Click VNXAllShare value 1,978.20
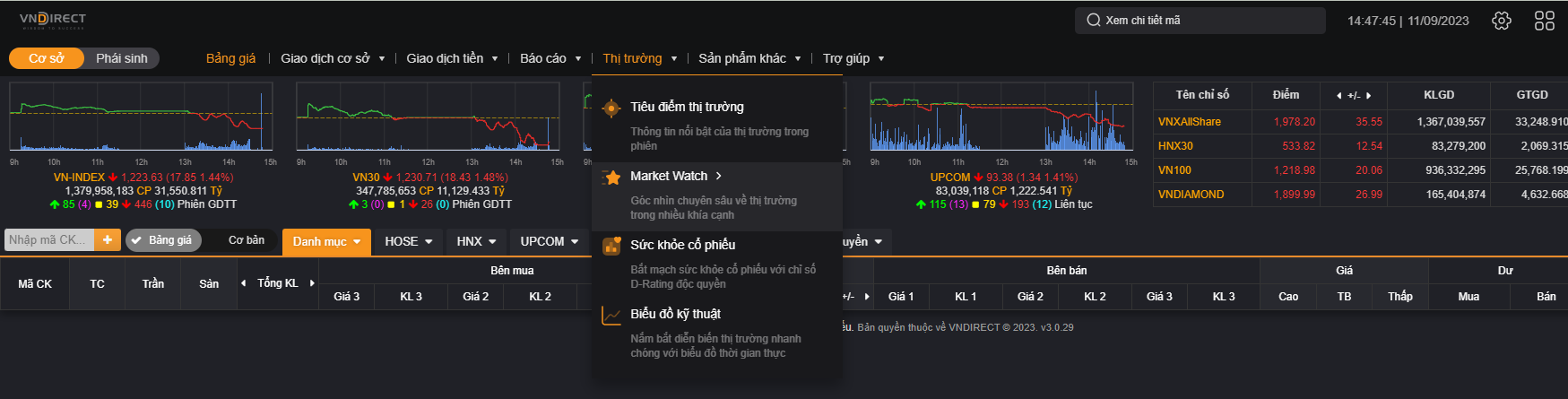Screen dimensions: 1568x399 (x=1295, y=122)
